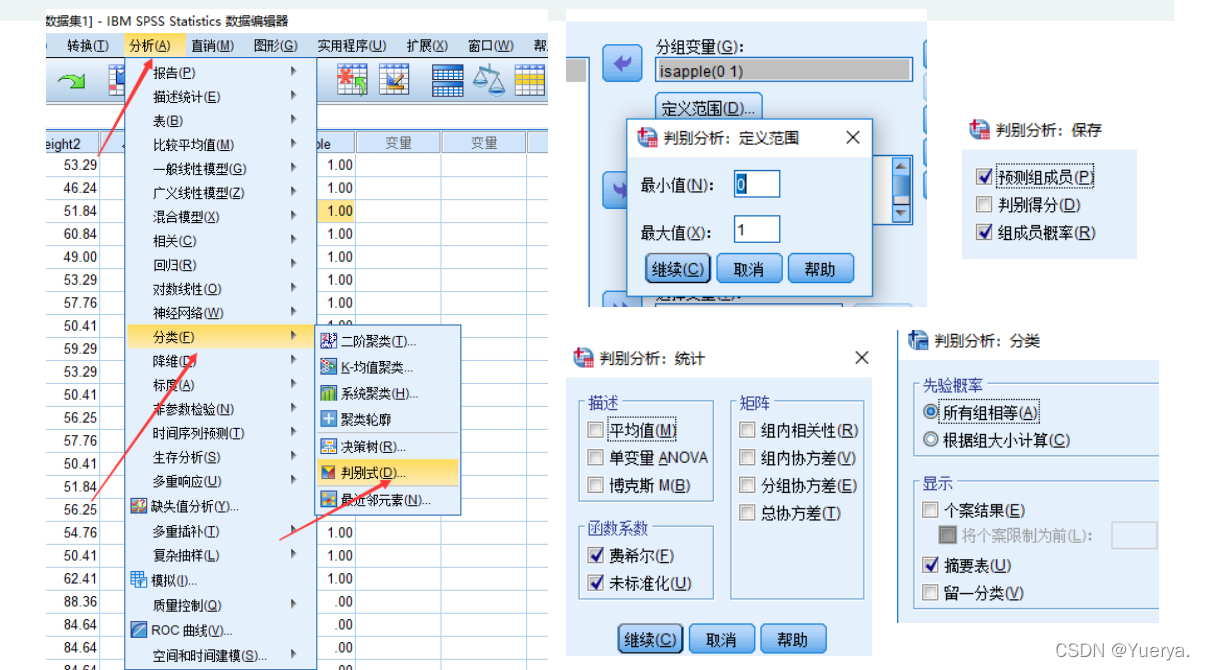Close the 判别分析：统计 dialog
1205x670 pixels.
[x=862, y=358]
